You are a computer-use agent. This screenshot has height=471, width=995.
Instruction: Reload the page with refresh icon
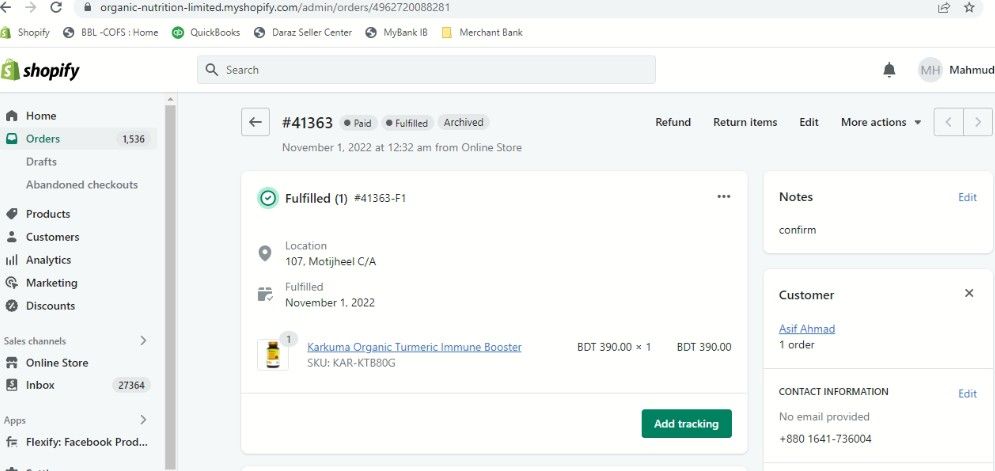point(56,8)
